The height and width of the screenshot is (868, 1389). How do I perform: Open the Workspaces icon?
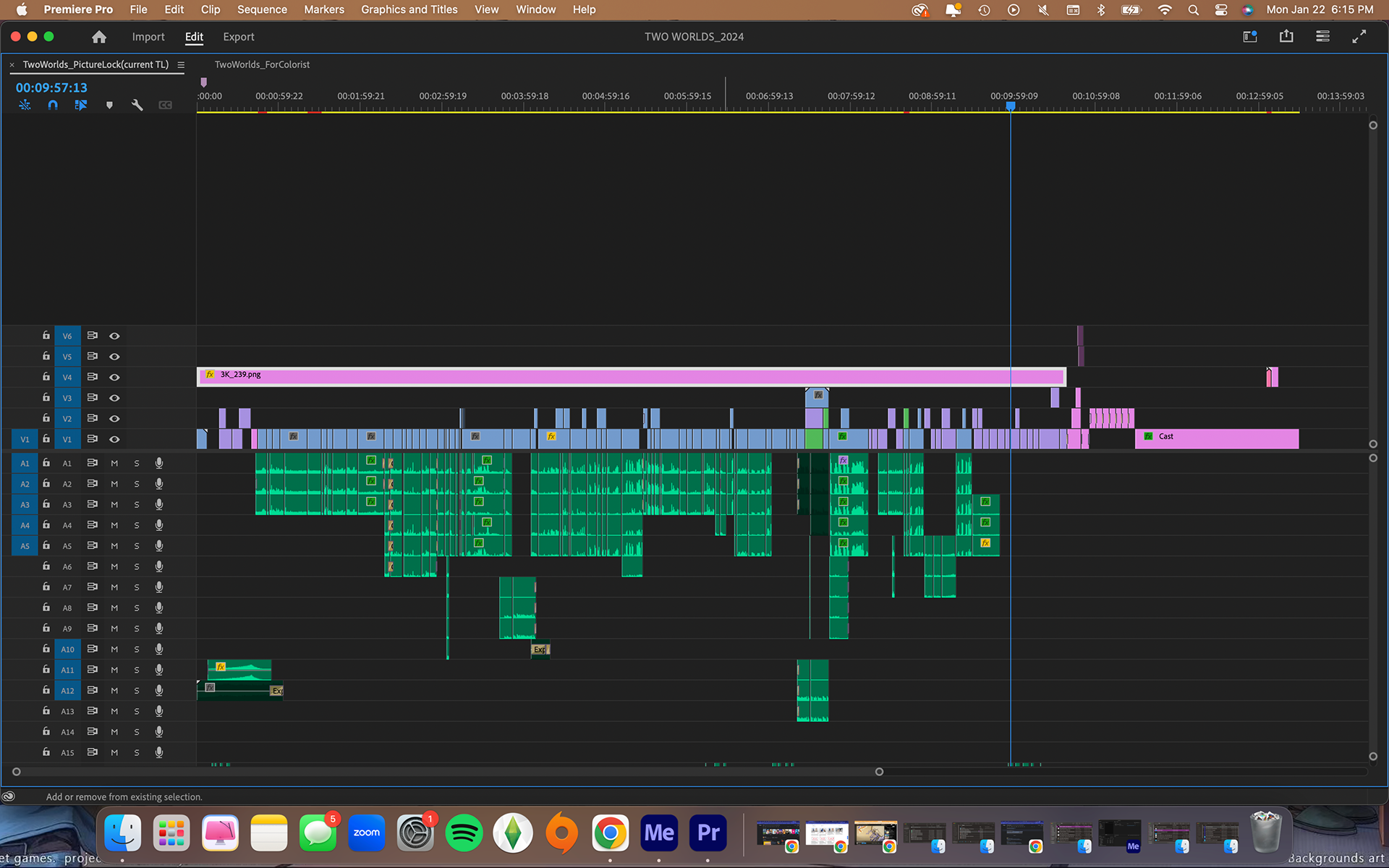pyautogui.click(x=1250, y=36)
